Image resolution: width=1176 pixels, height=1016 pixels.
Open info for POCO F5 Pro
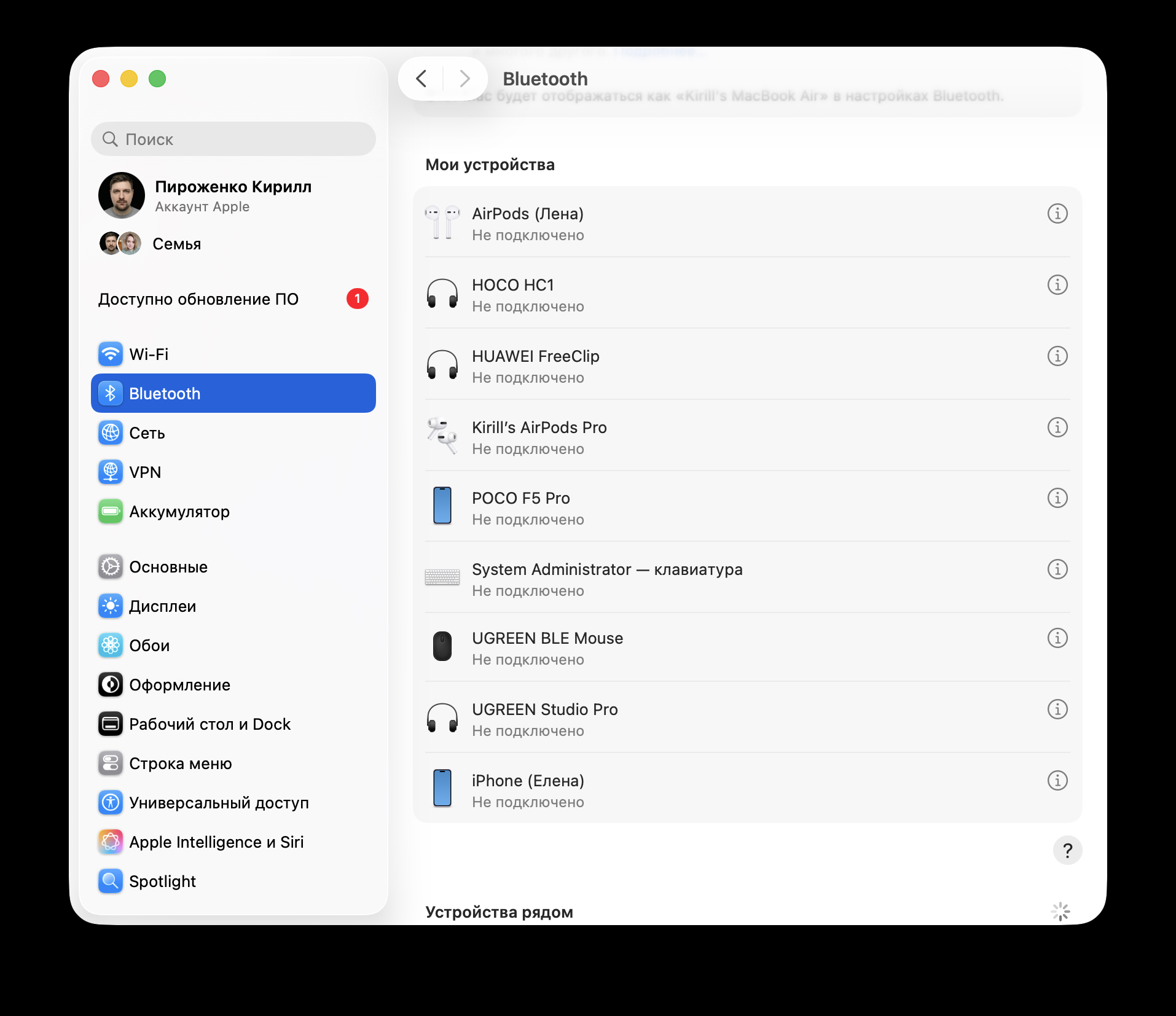coord(1057,498)
